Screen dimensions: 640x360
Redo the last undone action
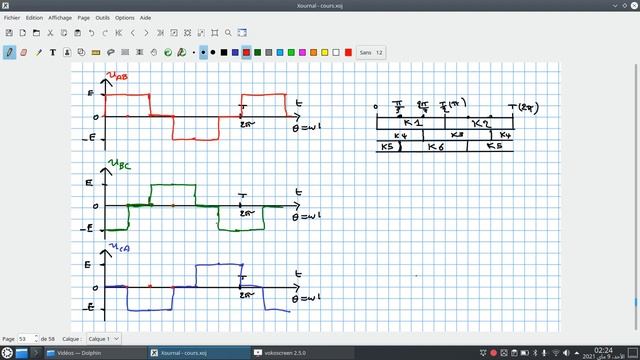(x=105, y=33)
